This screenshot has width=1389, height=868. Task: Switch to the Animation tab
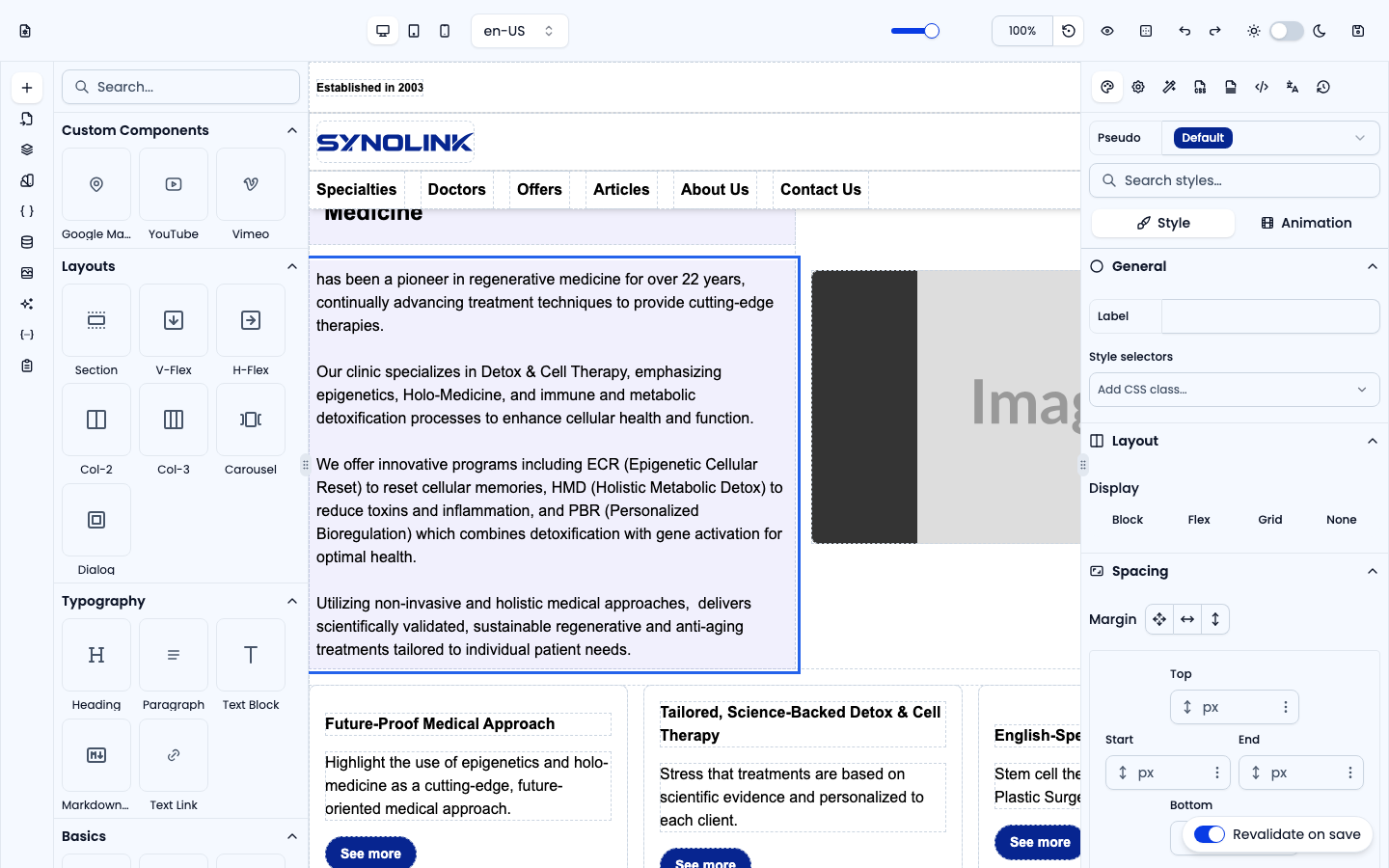pyautogui.click(x=1306, y=223)
